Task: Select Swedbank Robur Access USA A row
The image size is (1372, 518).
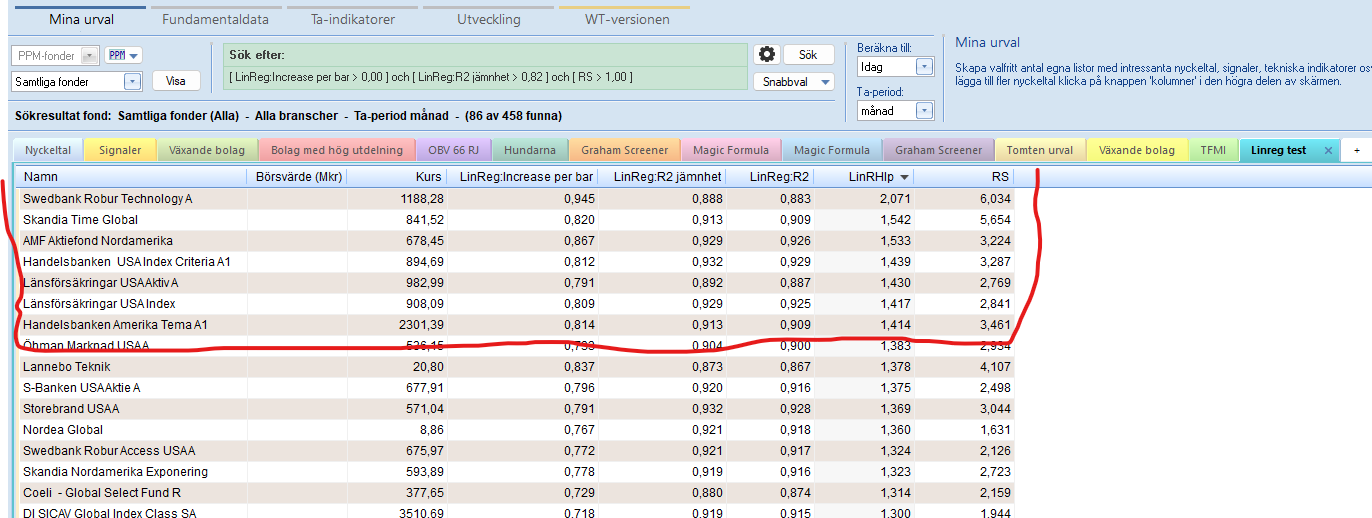Action: pos(516,451)
